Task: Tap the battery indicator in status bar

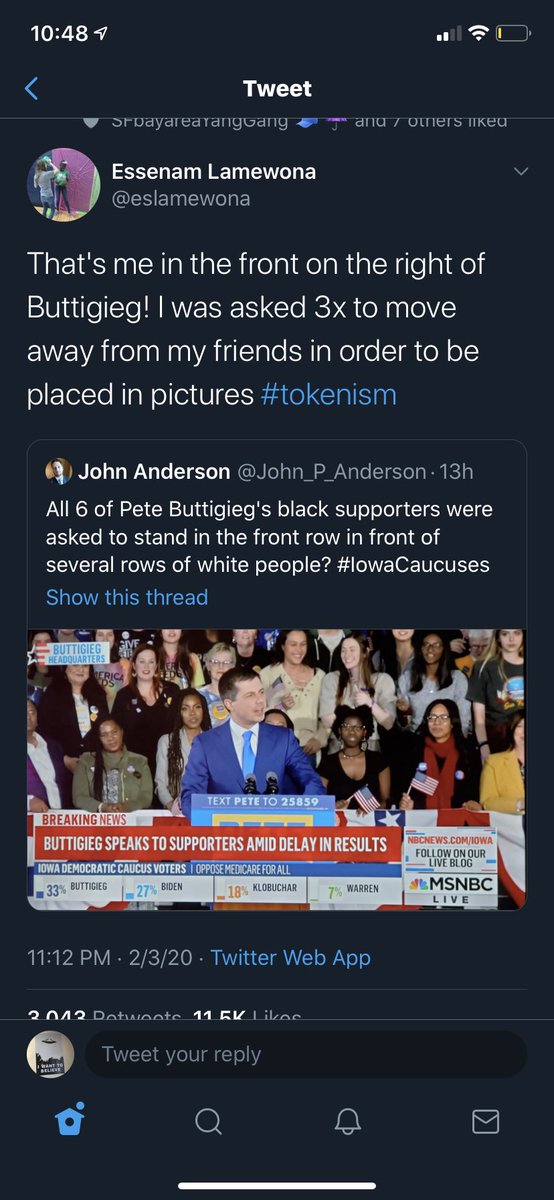Action: click(513, 34)
